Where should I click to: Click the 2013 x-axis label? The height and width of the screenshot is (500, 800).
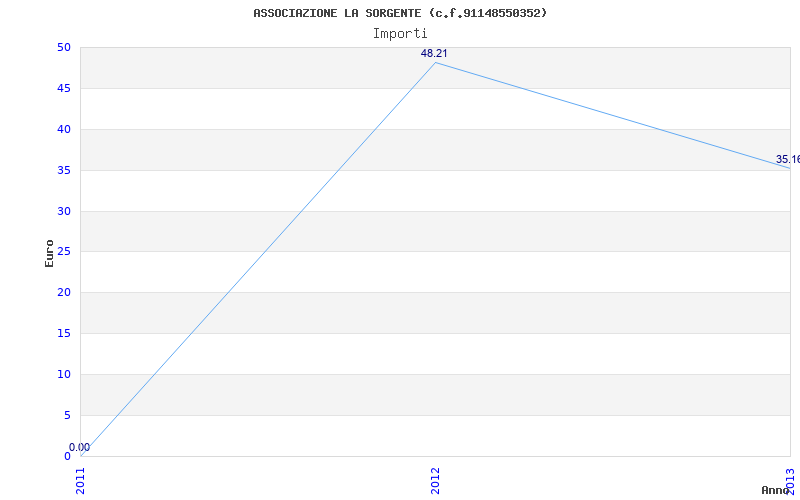[x=790, y=481]
